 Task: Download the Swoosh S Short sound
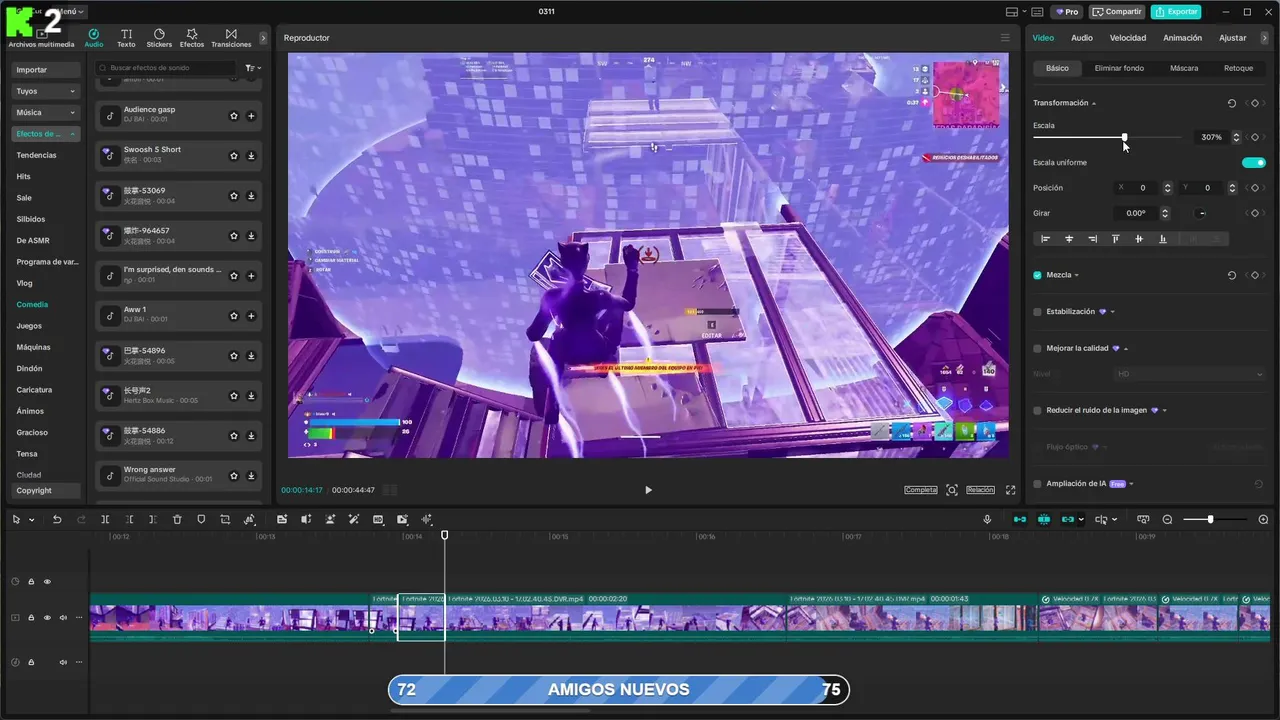[251, 156]
